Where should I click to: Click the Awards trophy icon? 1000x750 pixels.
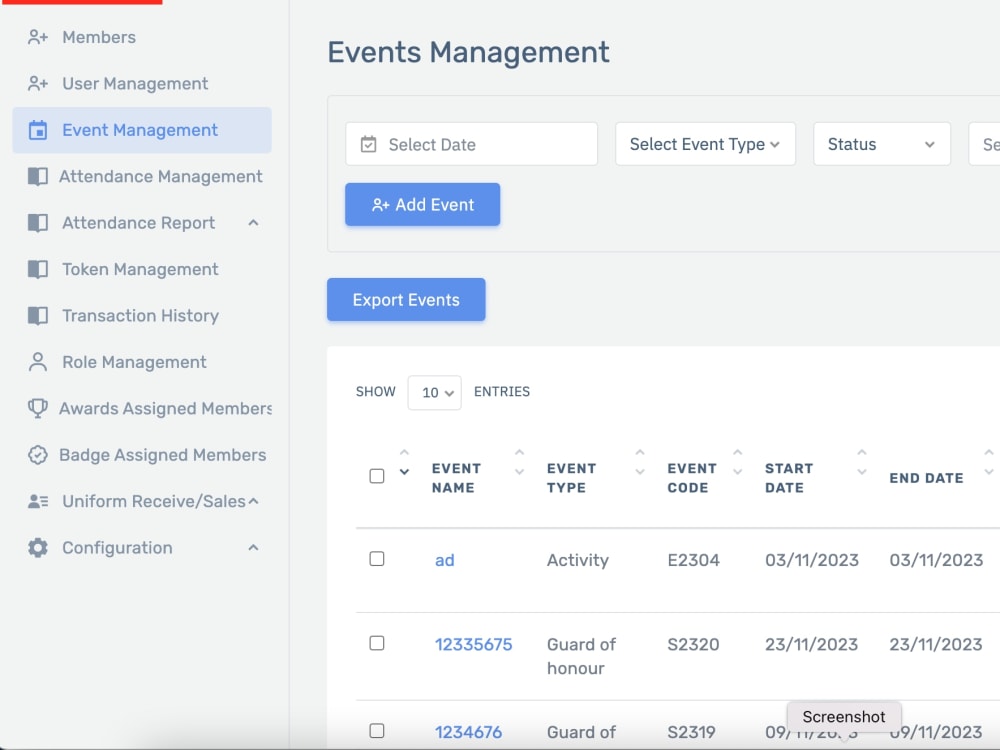pos(38,408)
